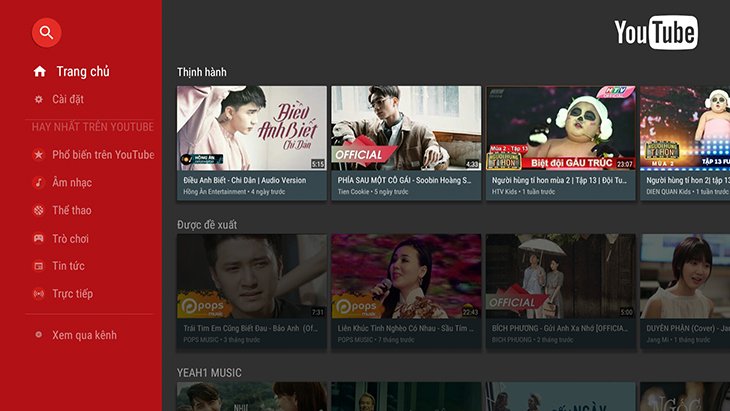Image resolution: width=730 pixels, height=411 pixels.
Task: Open the Trò chơi gamepad icon
Action: (x=39, y=239)
